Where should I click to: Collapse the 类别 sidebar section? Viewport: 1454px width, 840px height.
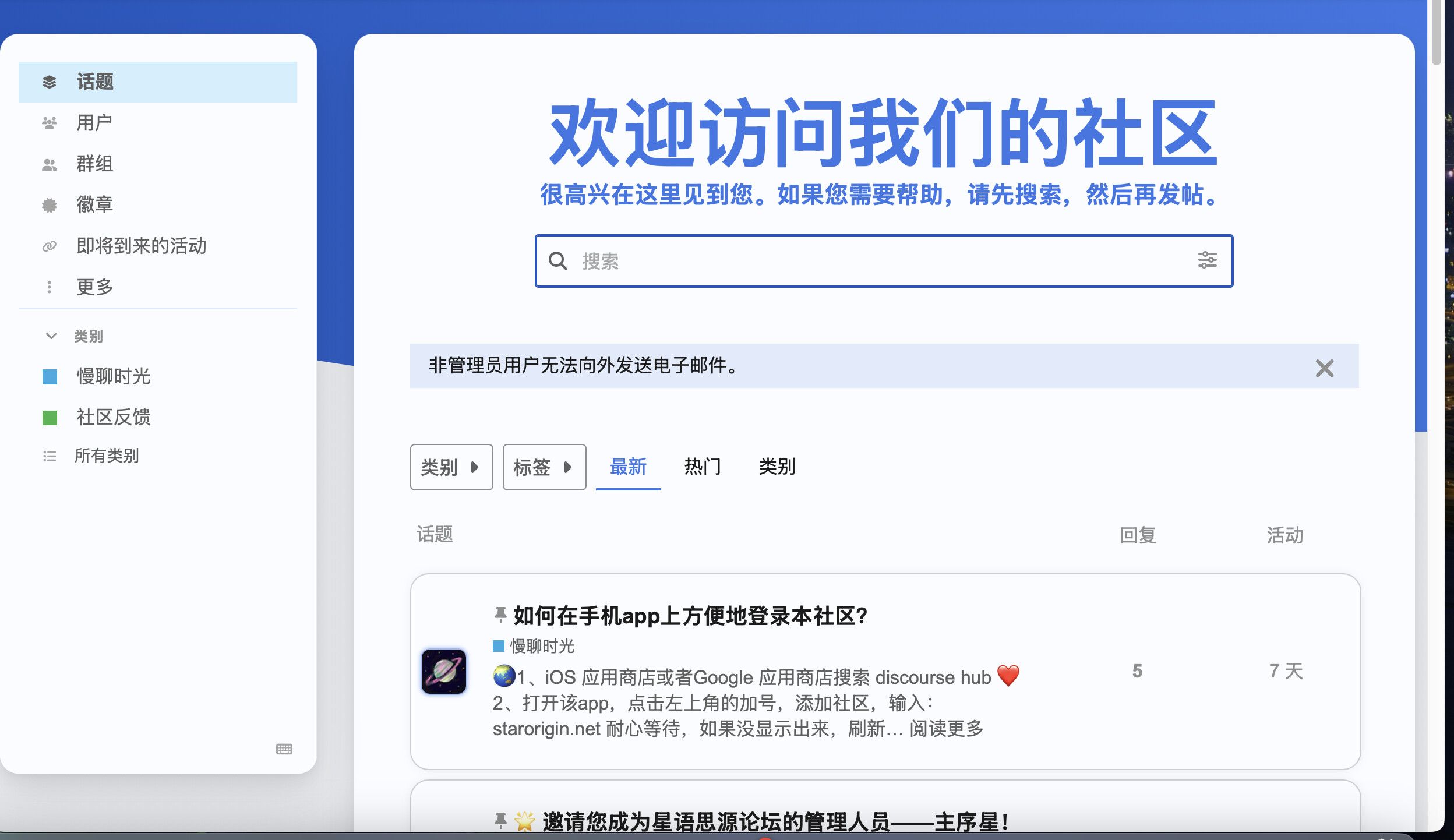pyautogui.click(x=51, y=336)
